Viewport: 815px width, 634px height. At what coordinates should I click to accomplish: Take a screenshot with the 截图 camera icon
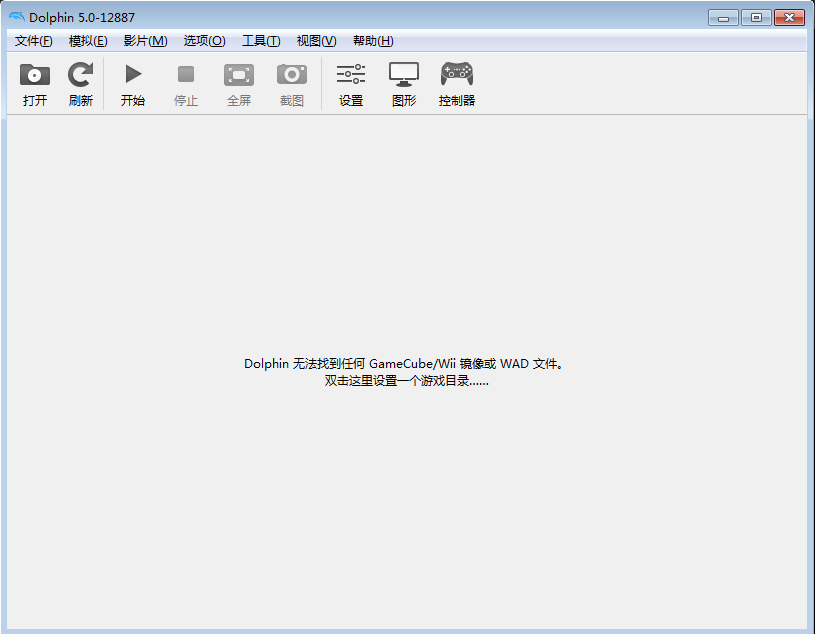tap(292, 76)
